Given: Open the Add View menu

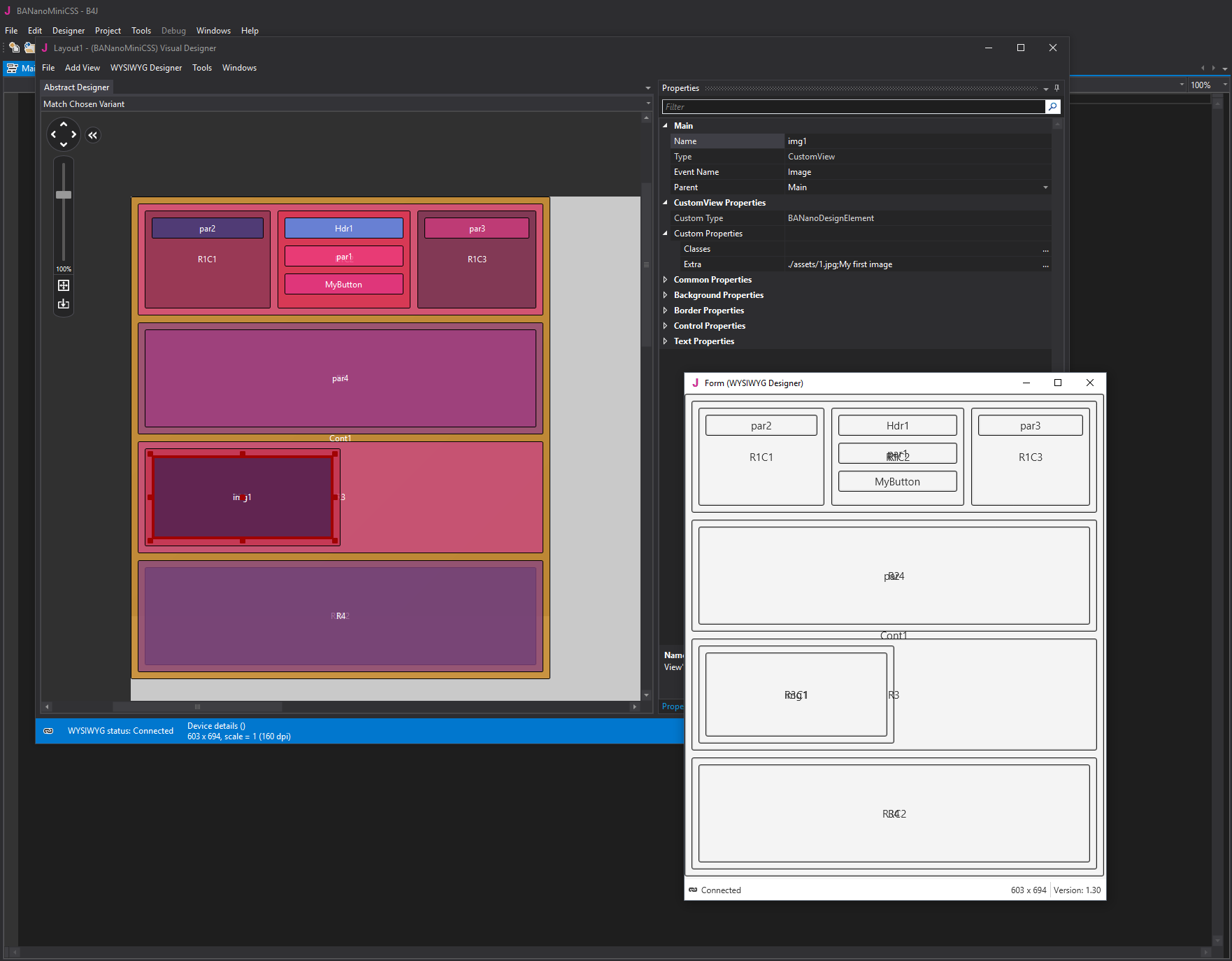Looking at the screenshot, I should coord(83,68).
